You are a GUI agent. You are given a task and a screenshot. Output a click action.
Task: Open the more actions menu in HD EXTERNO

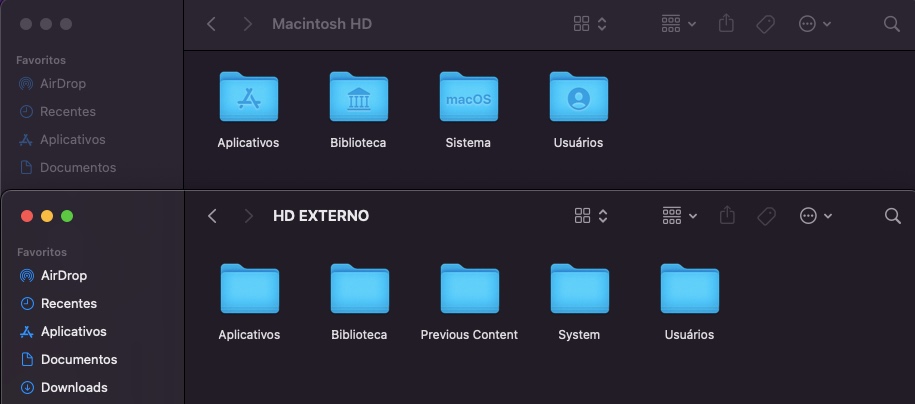pyautogui.click(x=815, y=216)
